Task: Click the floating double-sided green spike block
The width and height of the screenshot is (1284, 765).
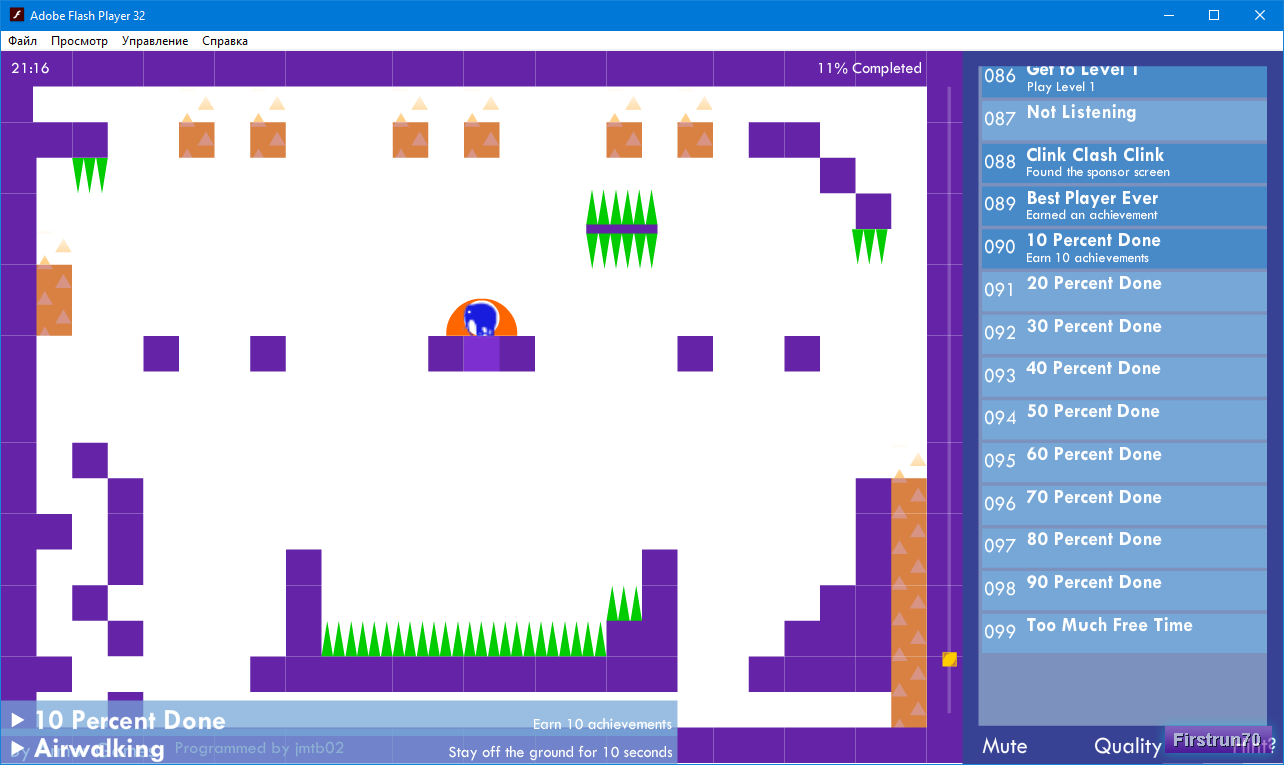Action: [621, 229]
